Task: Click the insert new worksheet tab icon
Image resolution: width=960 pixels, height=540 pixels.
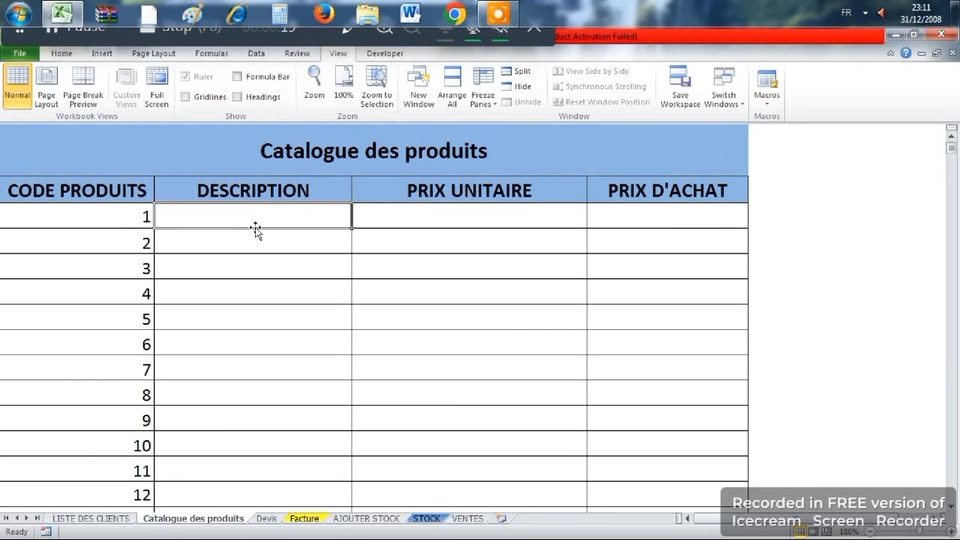Action: click(501, 518)
